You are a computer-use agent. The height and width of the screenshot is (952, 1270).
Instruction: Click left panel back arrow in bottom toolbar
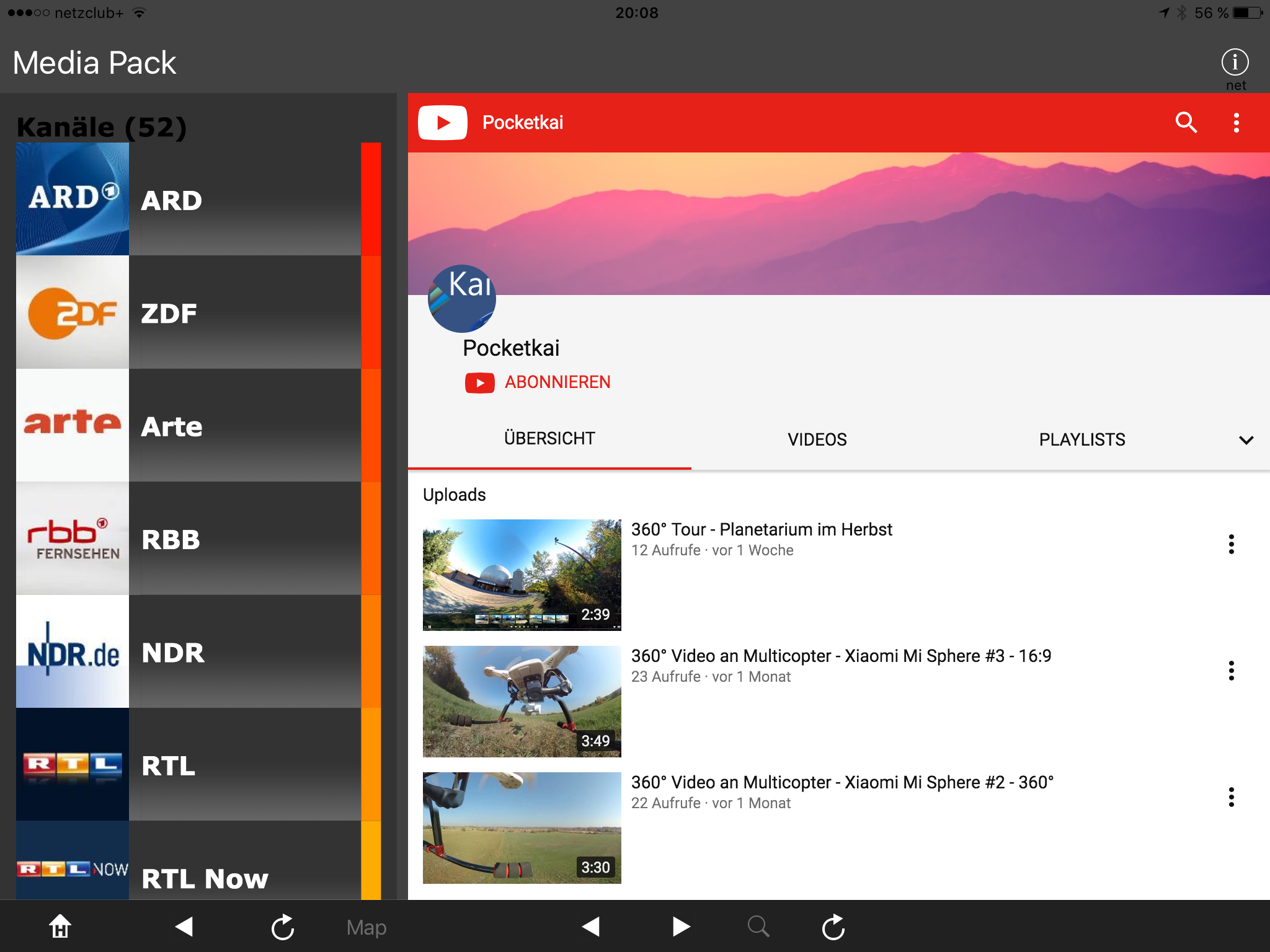click(184, 927)
